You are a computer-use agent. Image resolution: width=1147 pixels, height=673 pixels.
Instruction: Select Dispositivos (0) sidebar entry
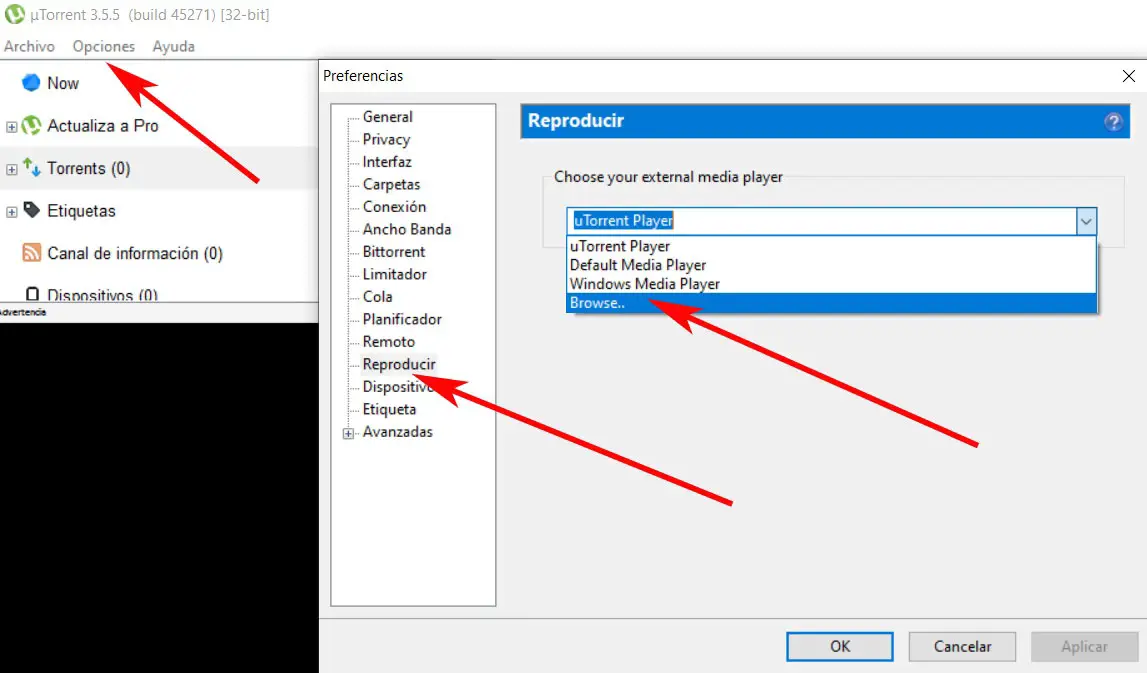coord(102,294)
